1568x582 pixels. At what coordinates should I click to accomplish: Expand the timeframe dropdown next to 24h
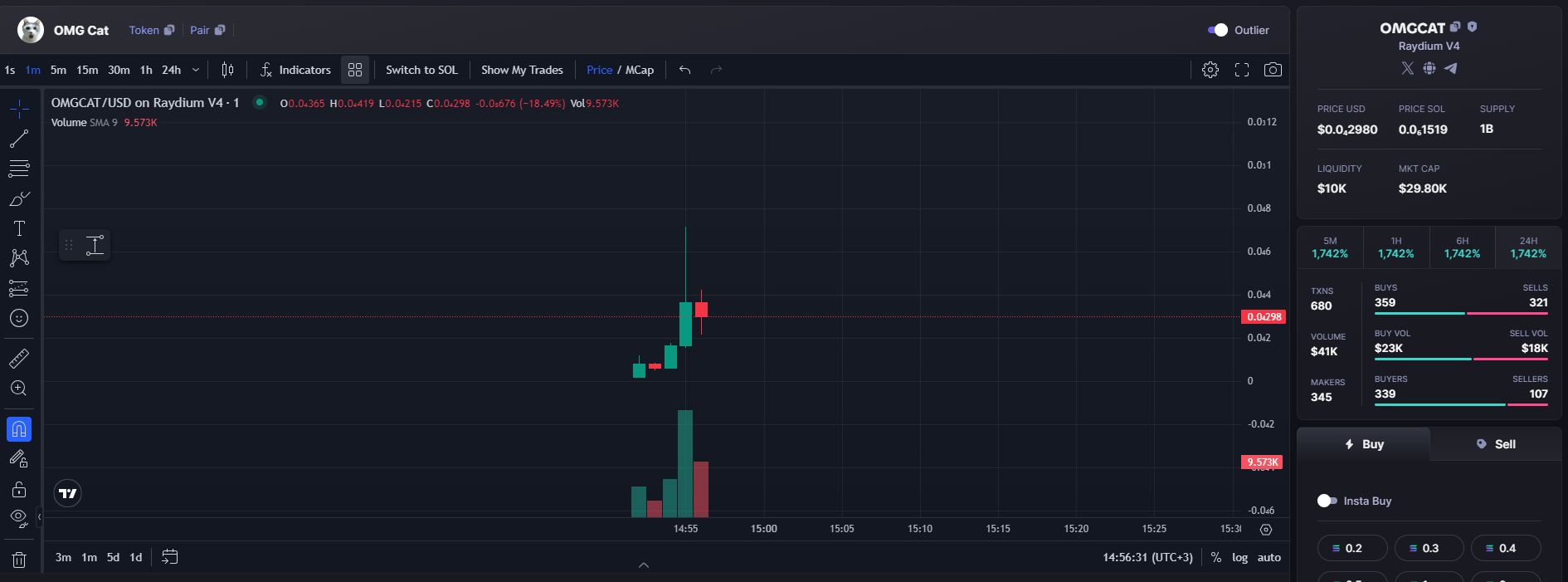click(196, 70)
